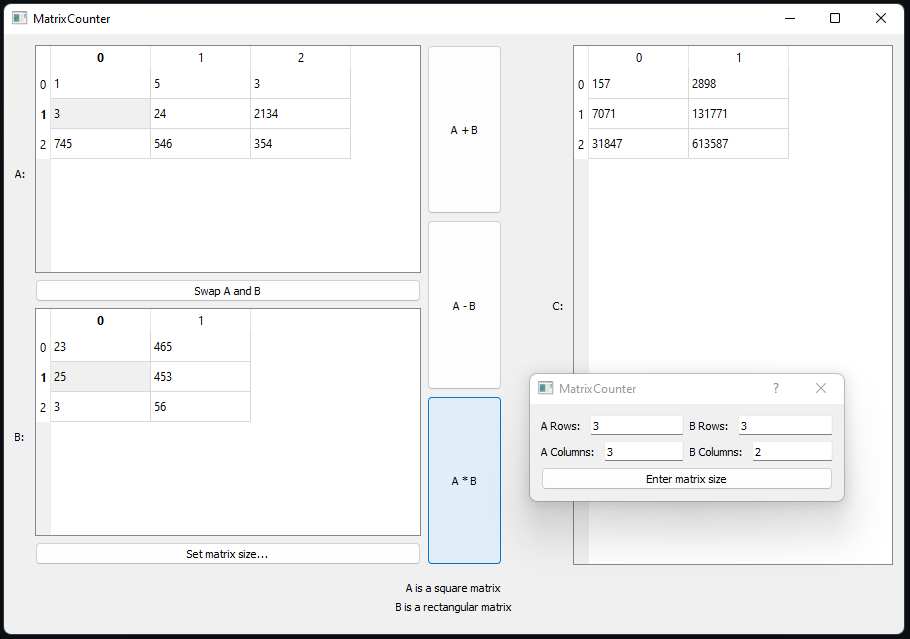
Task: Click the B Columns input field
Action: coord(792,452)
